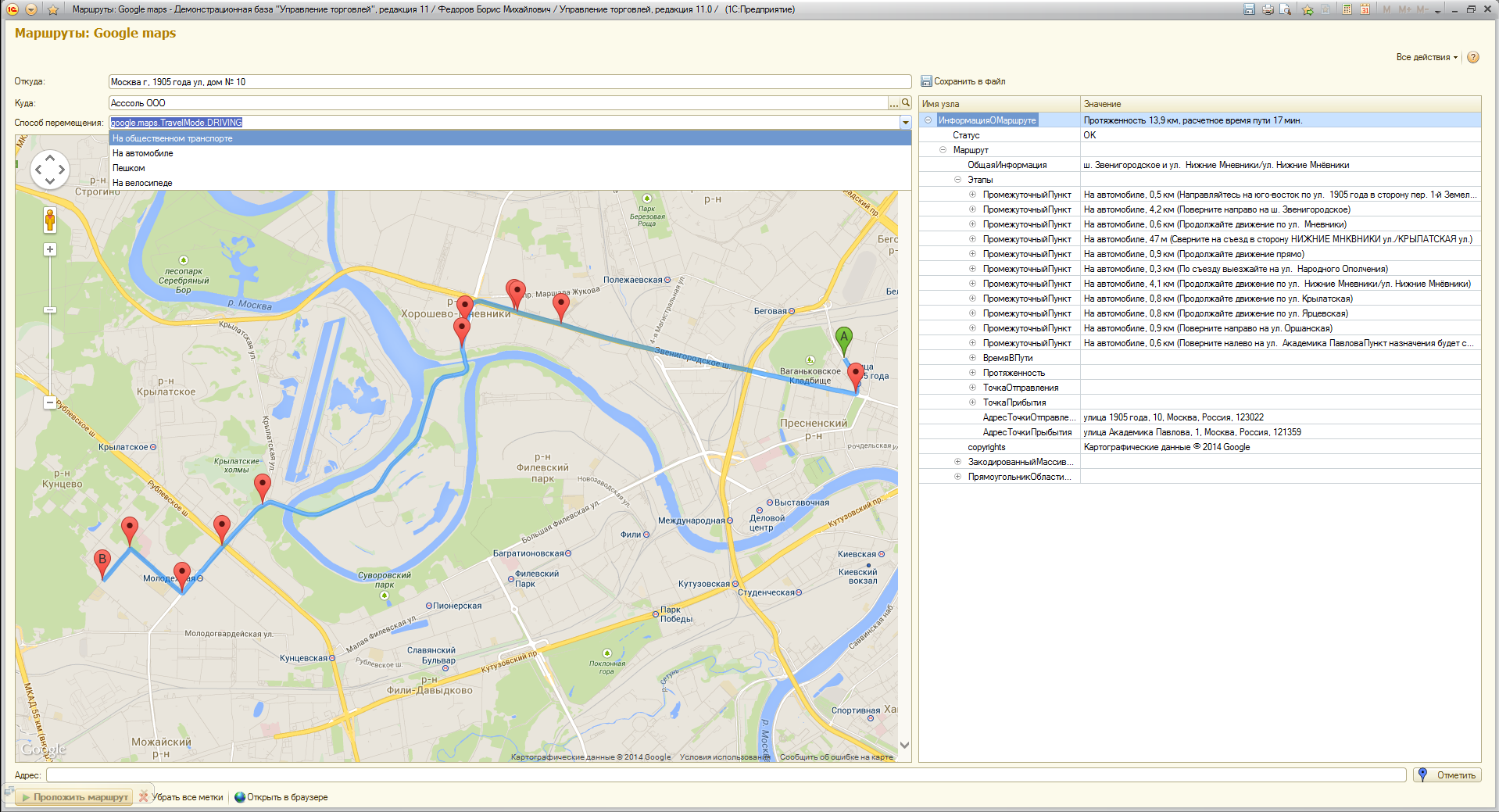Image resolution: width=1499 pixels, height=812 pixels.
Task: Click the red marker near Ваганьковское кладбище
Action: pos(856,377)
